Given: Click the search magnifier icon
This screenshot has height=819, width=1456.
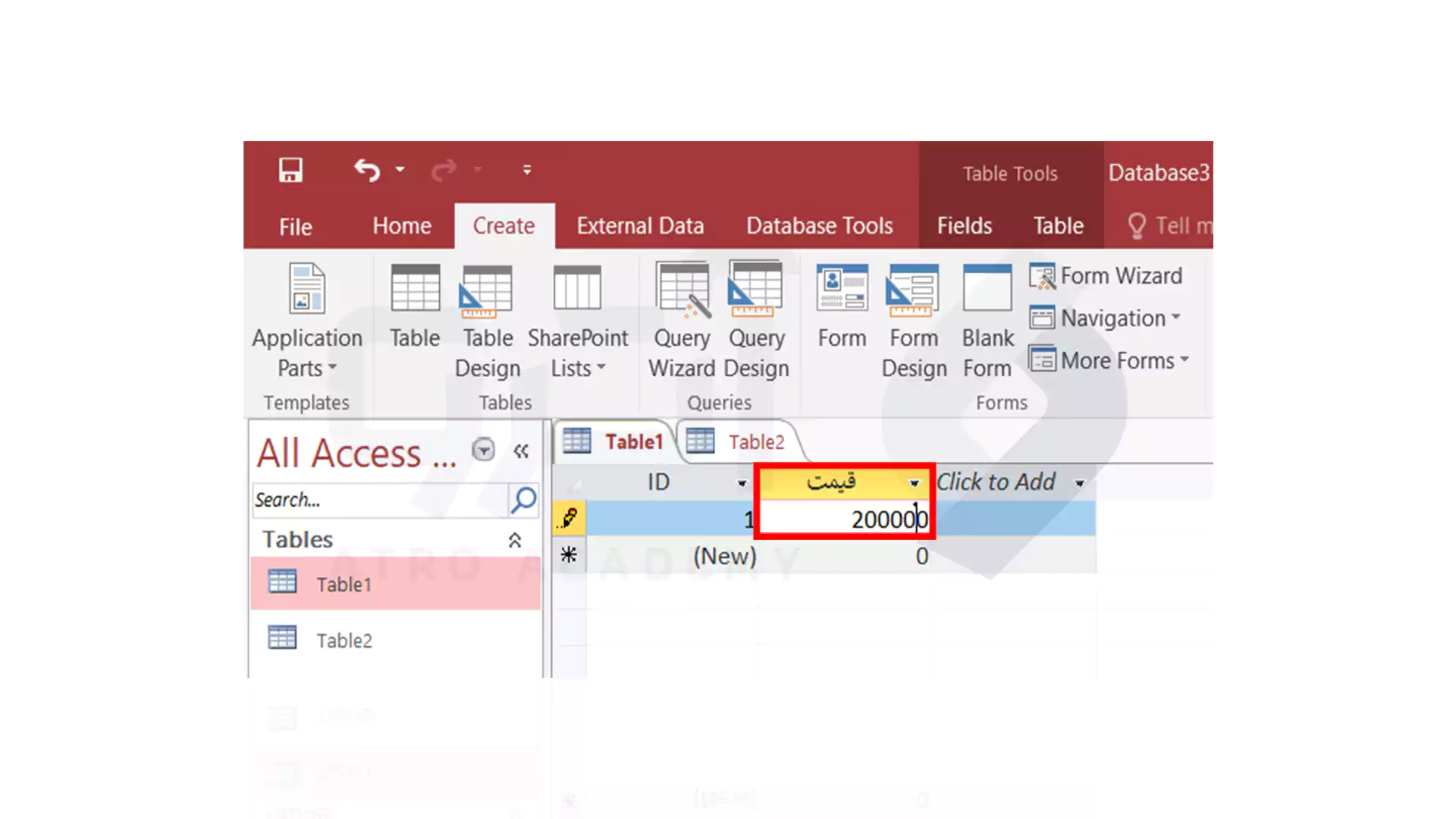Looking at the screenshot, I should (x=524, y=500).
